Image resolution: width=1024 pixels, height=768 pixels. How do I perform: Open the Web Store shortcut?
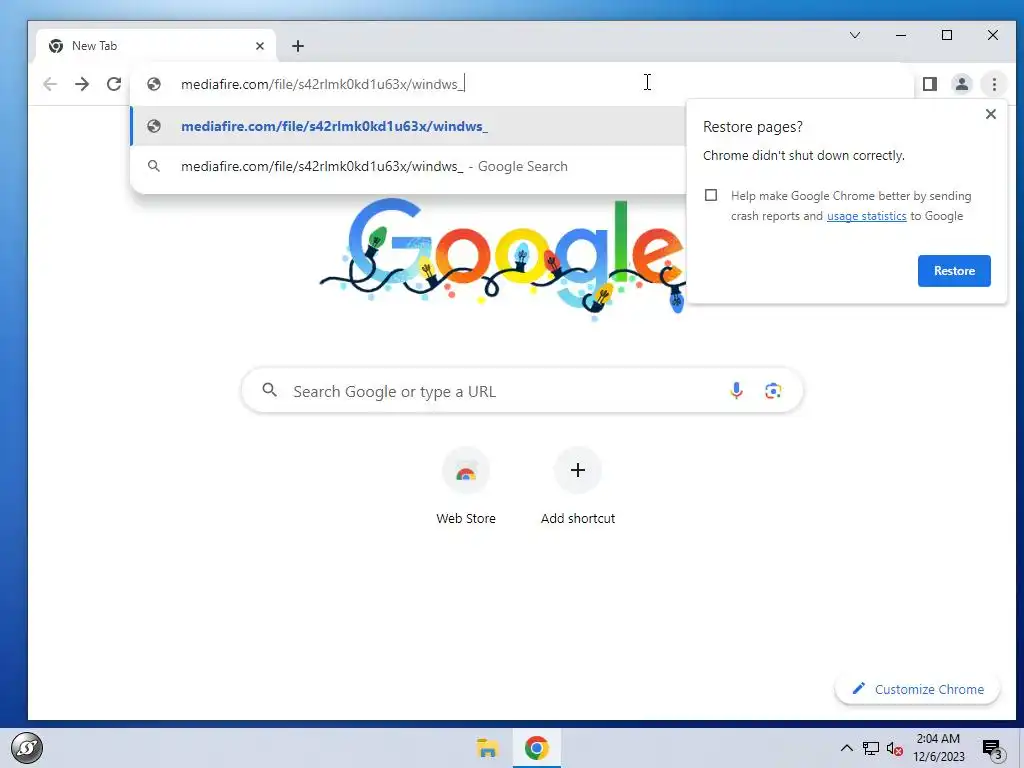466,487
